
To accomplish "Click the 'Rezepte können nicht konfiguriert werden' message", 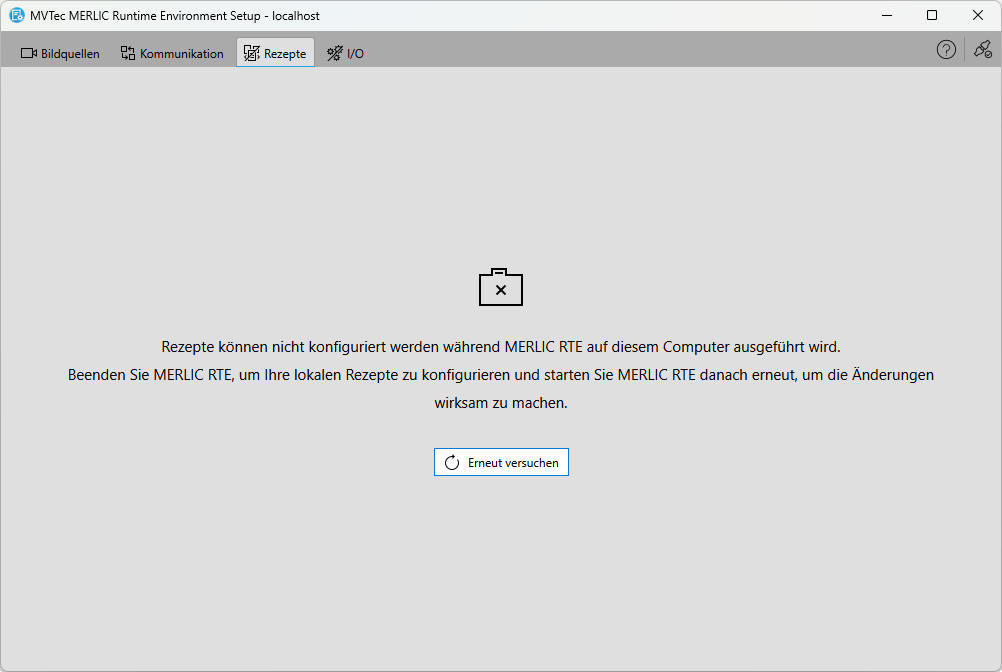I will [x=501, y=347].
